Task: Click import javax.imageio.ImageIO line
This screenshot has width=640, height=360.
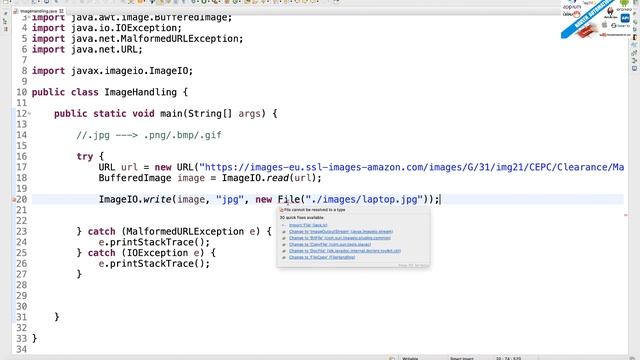Action: point(112,71)
